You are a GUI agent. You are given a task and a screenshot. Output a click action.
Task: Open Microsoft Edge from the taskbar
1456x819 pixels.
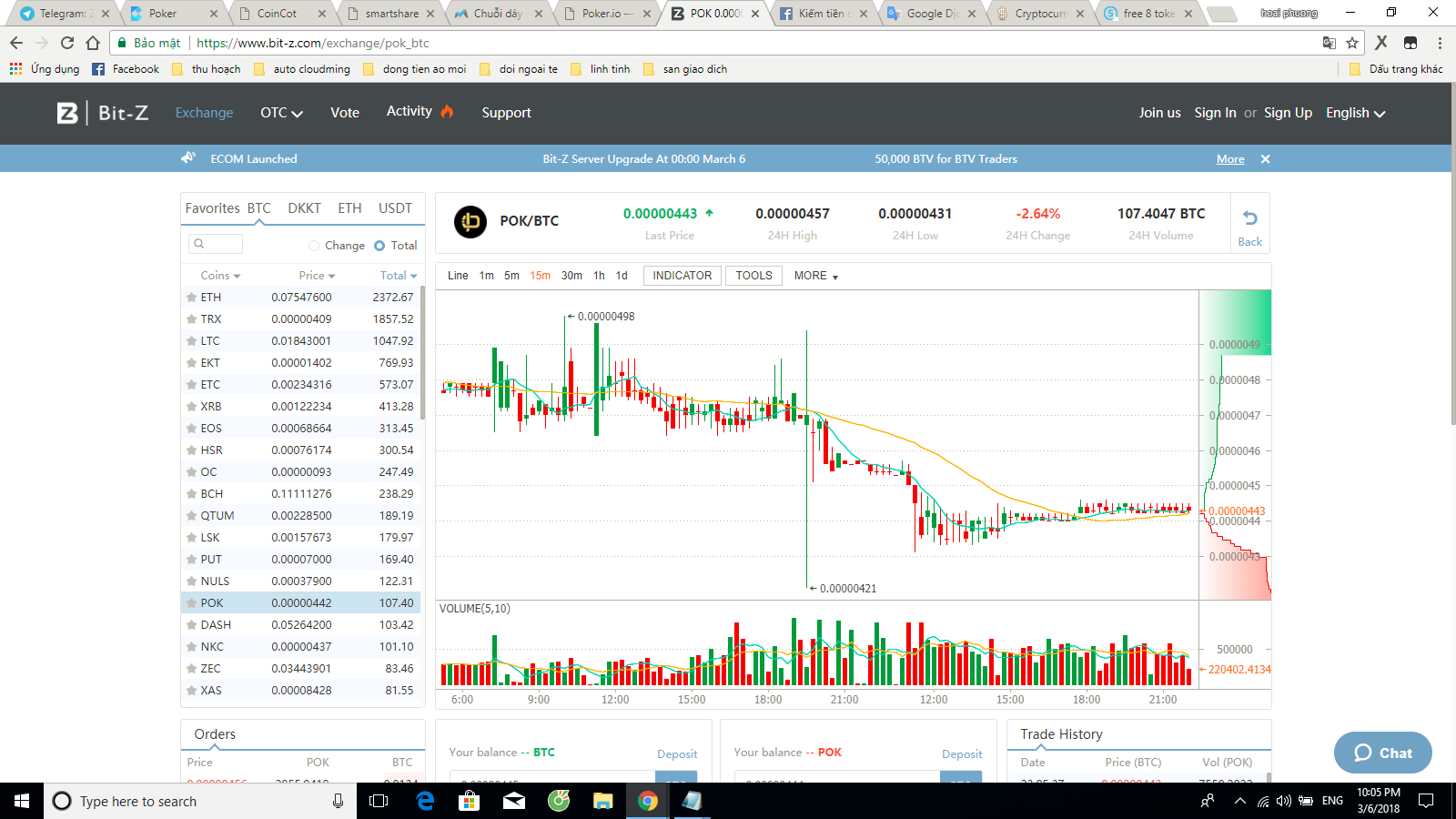click(x=425, y=801)
